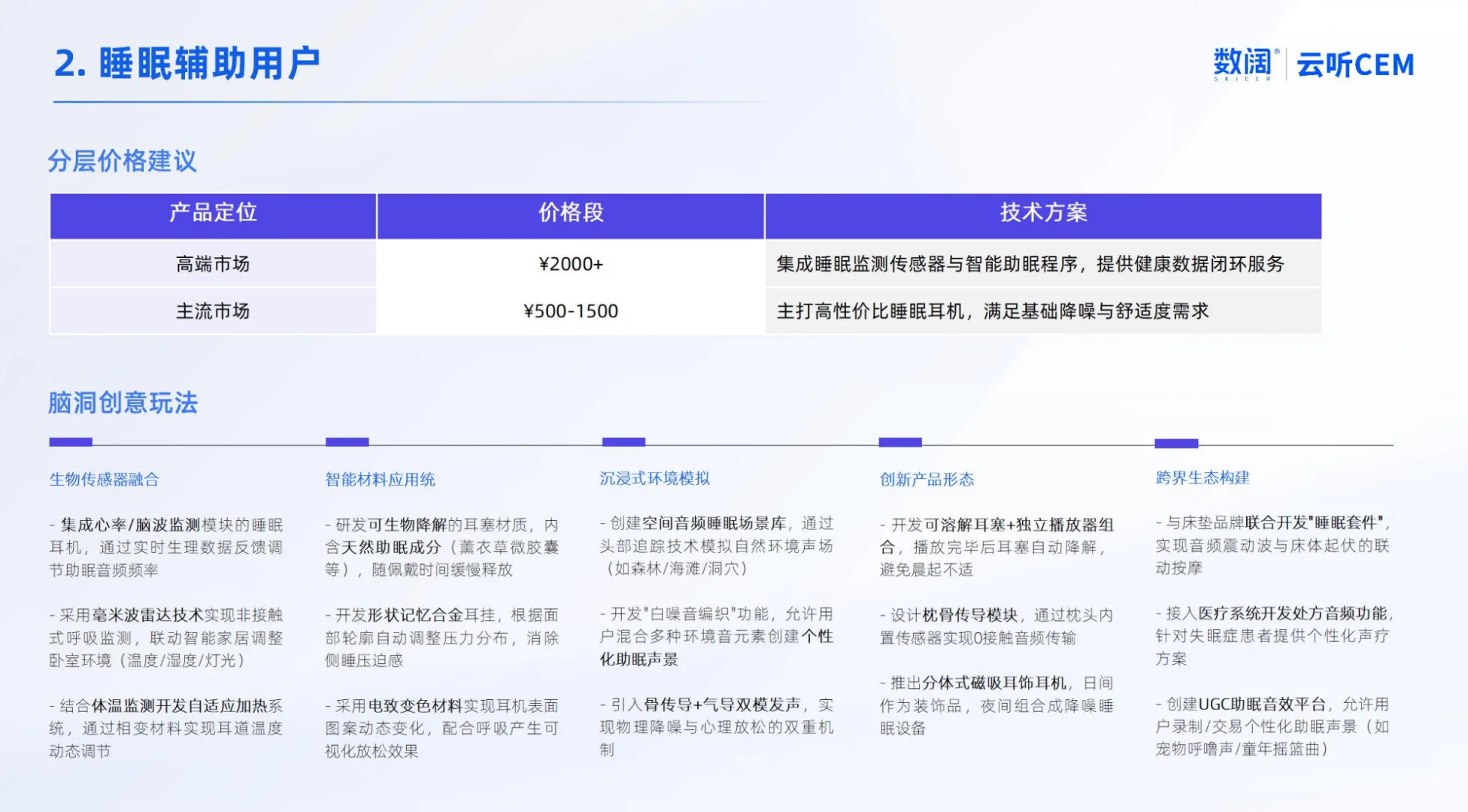Click the 开发形状记忆合金耳挂 paragraph
This screenshot has height=812, width=1468.
pos(442,638)
